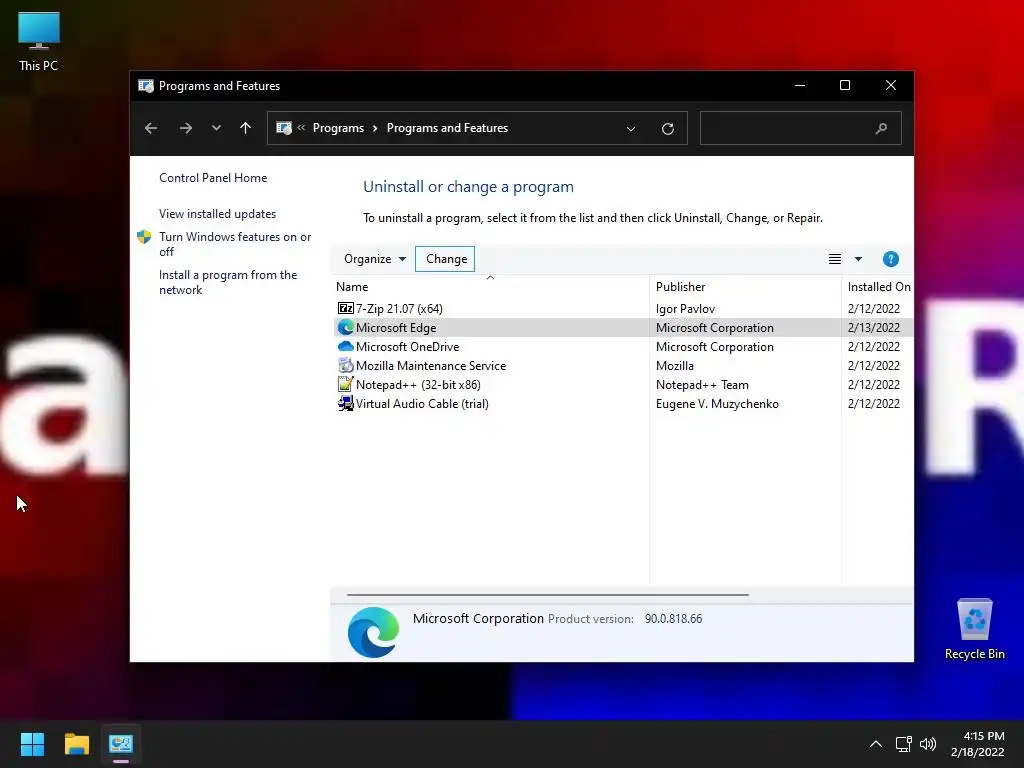Go up one level arrow
1024x768 pixels.
click(246, 128)
